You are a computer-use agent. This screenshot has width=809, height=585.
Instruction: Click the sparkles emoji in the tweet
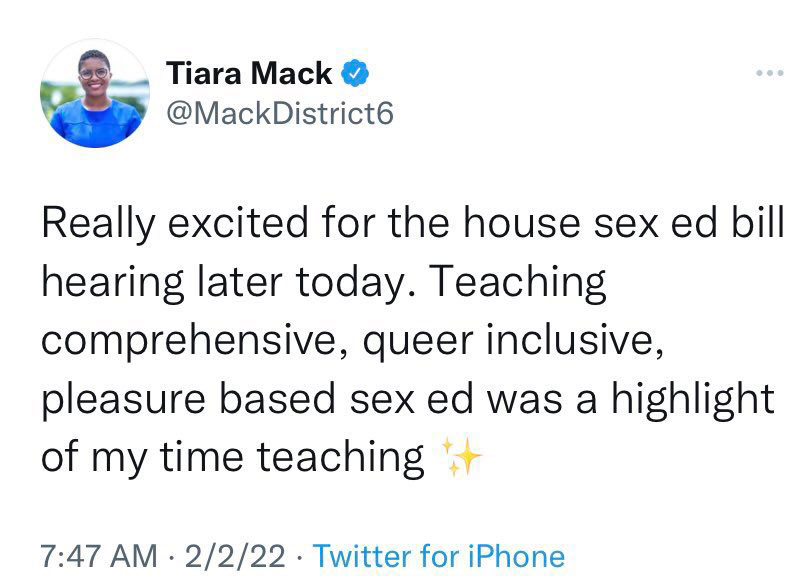460,457
